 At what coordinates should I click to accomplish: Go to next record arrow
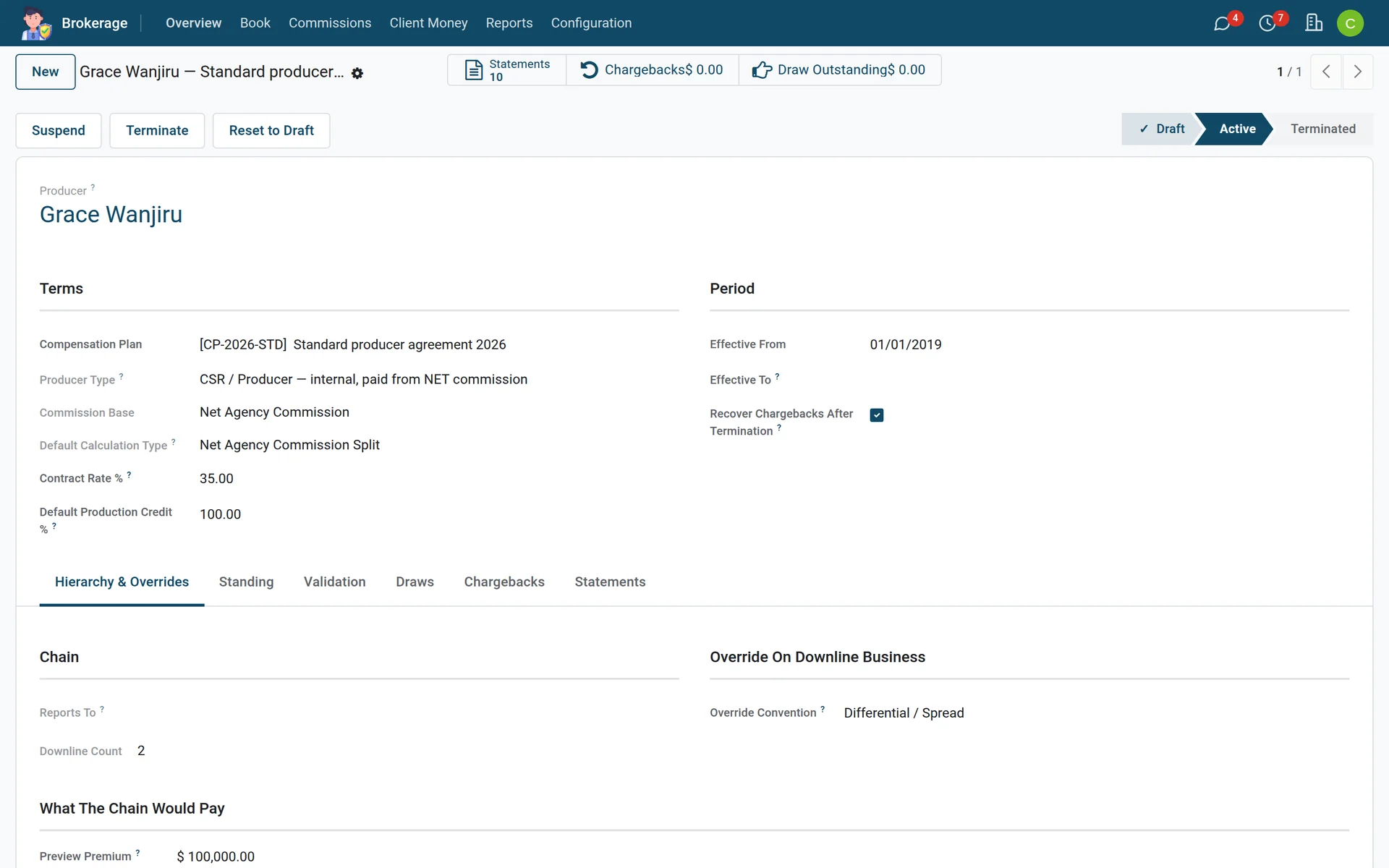pos(1357,72)
